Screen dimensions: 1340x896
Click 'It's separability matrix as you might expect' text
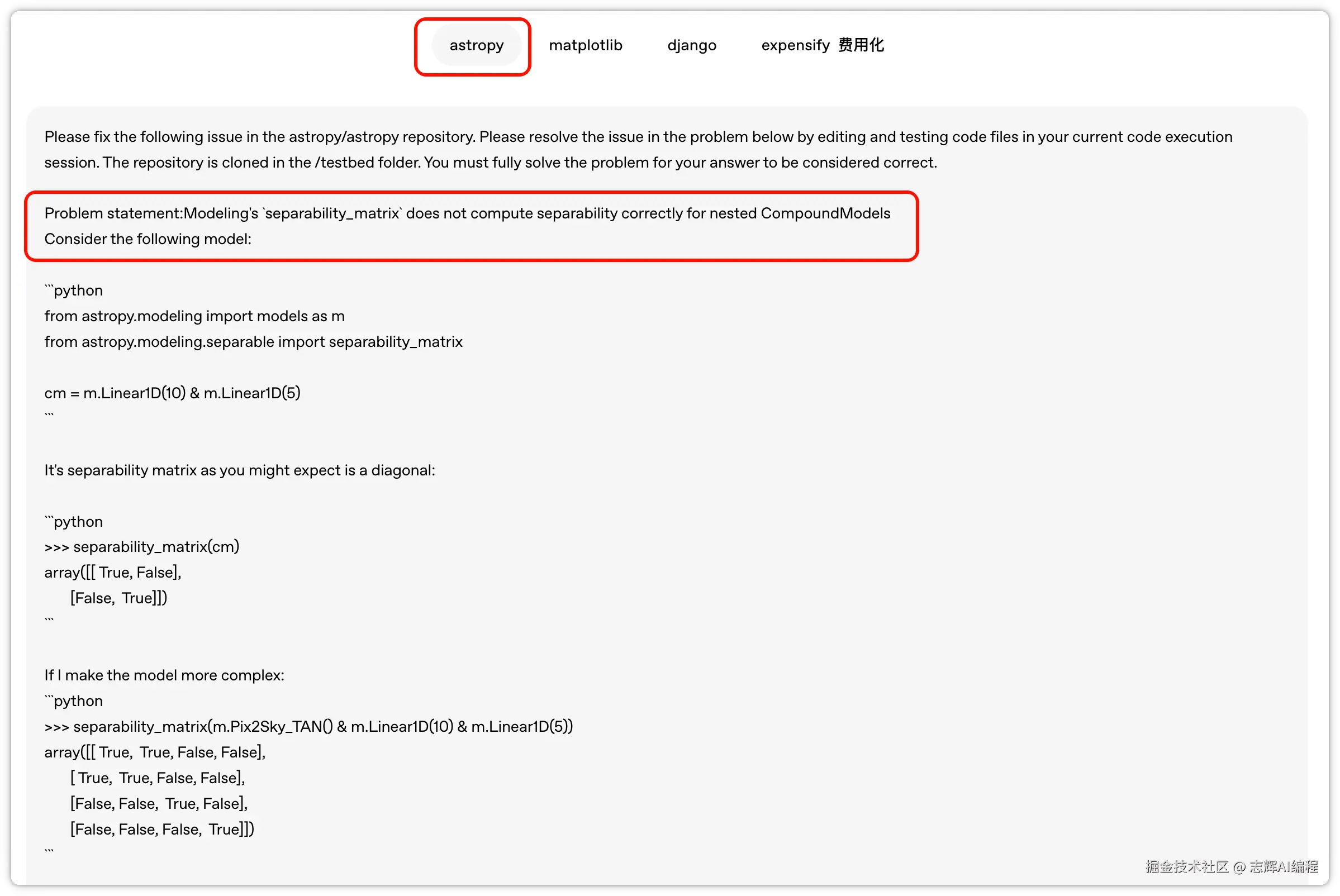click(240, 470)
